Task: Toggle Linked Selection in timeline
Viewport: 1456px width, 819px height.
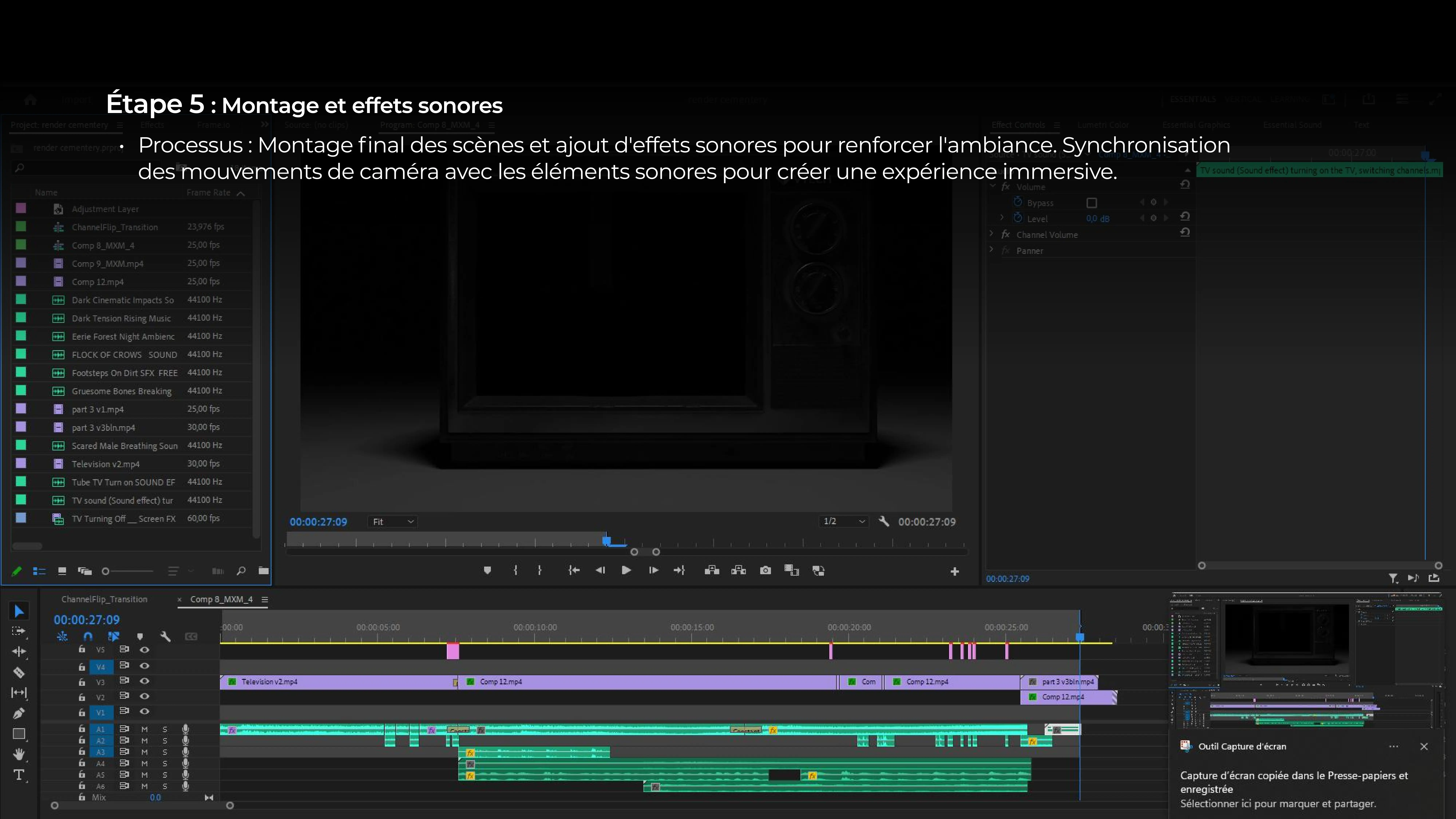Action: pyautogui.click(x=114, y=636)
